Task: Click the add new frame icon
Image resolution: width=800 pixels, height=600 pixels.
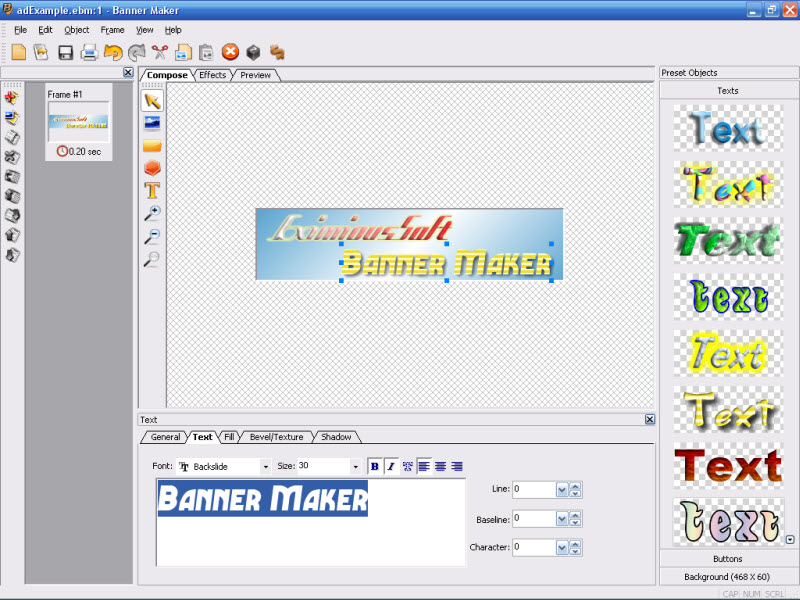Action: point(12,97)
